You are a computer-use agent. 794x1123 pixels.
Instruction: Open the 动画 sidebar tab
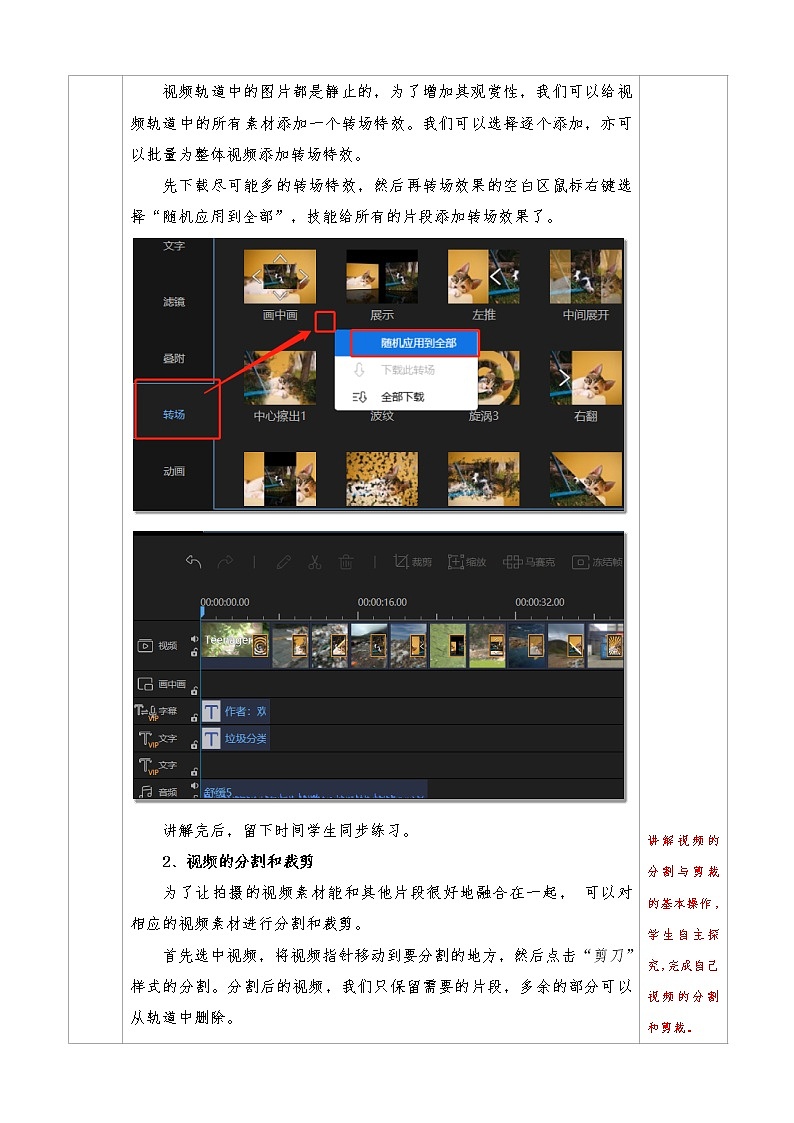click(174, 471)
